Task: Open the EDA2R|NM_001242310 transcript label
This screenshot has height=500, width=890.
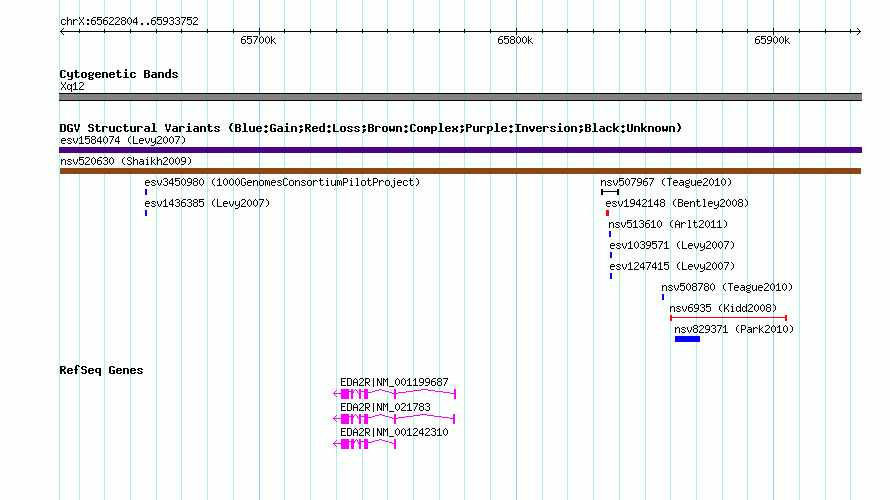Action: click(x=394, y=432)
